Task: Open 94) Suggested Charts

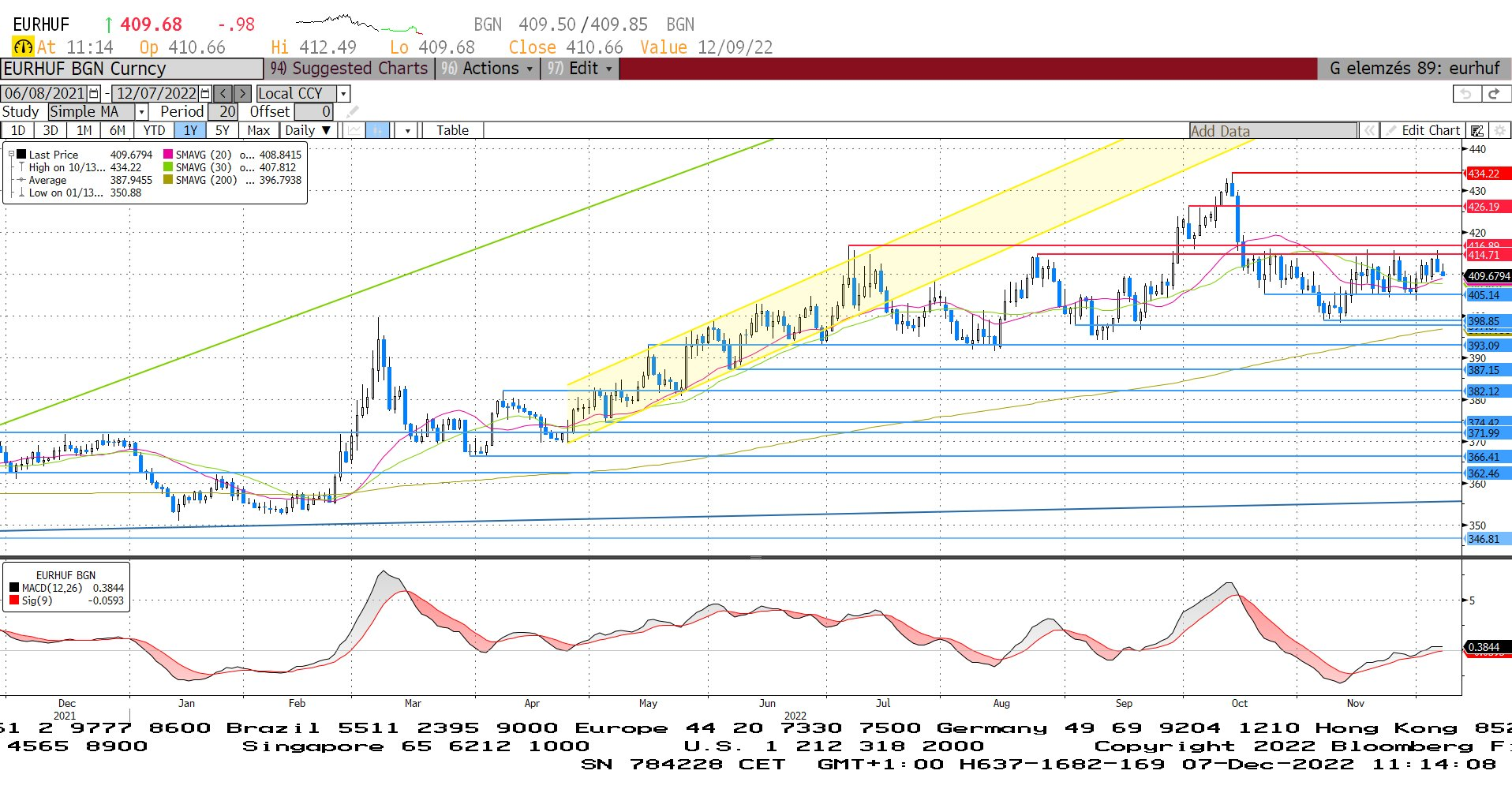Action: pyautogui.click(x=350, y=69)
